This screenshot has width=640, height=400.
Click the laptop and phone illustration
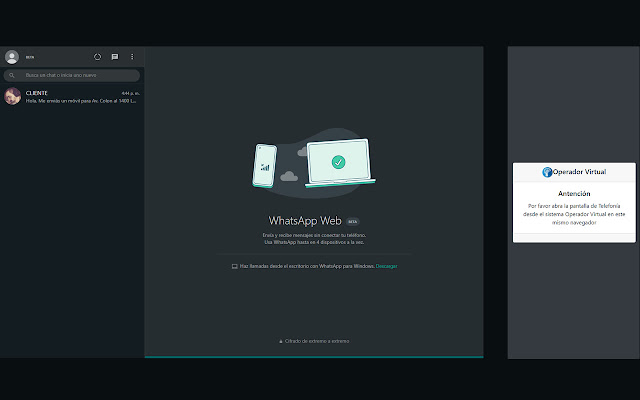click(314, 163)
